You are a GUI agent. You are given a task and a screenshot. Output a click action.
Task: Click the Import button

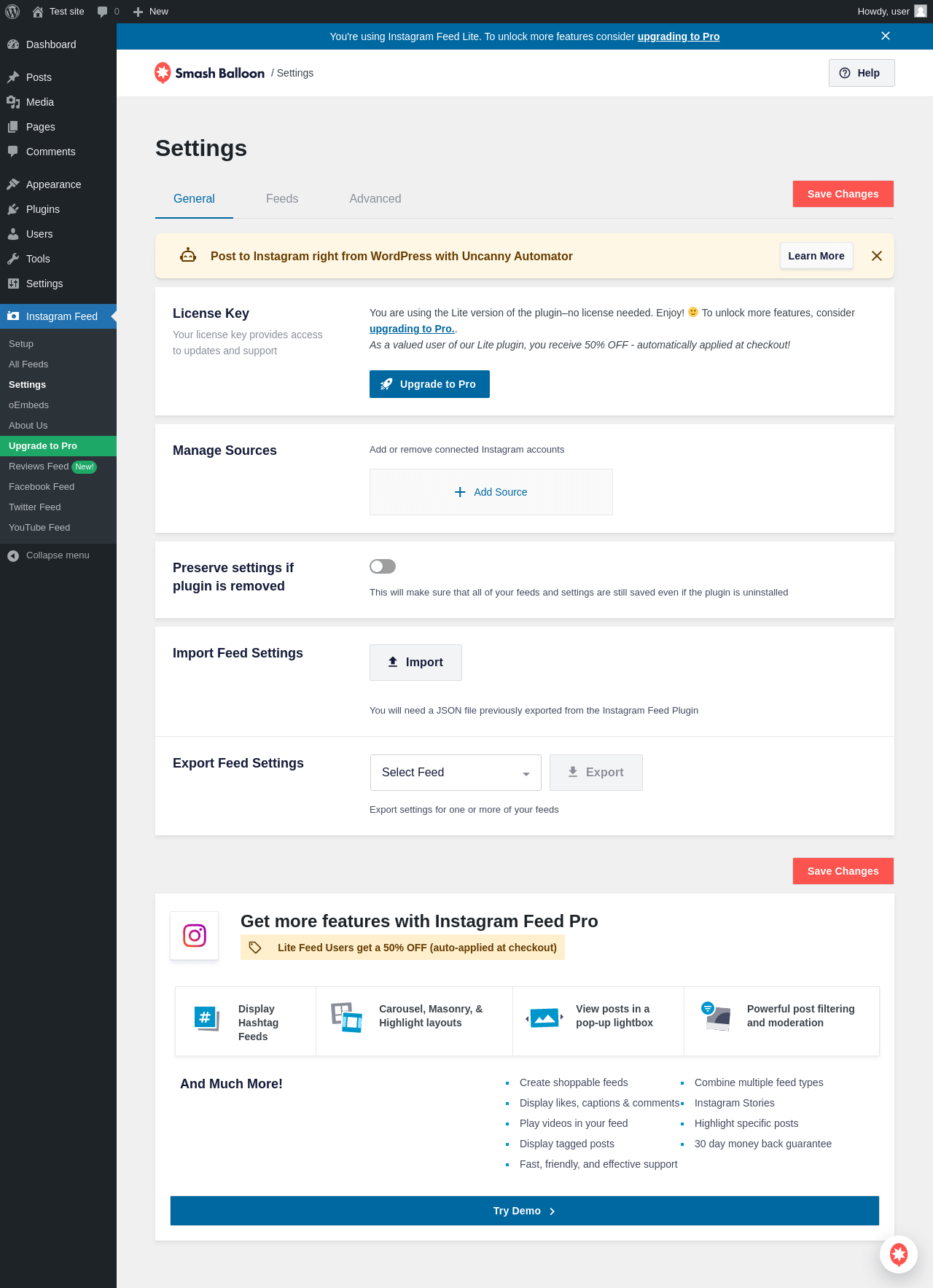tap(415, 663)
